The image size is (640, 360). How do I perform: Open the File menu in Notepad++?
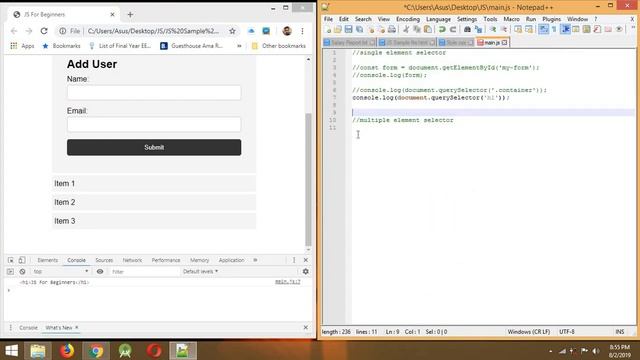328,19
